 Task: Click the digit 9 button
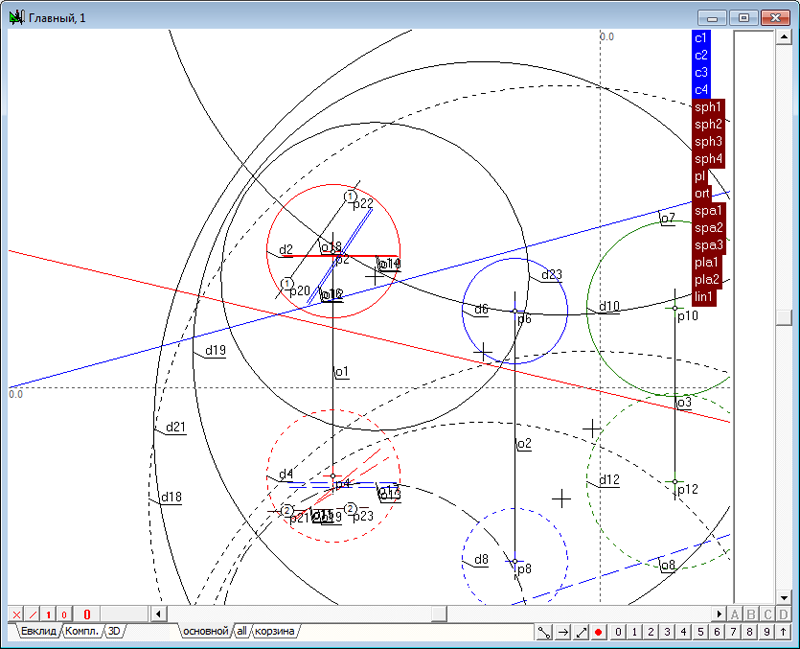coord(766,632)
